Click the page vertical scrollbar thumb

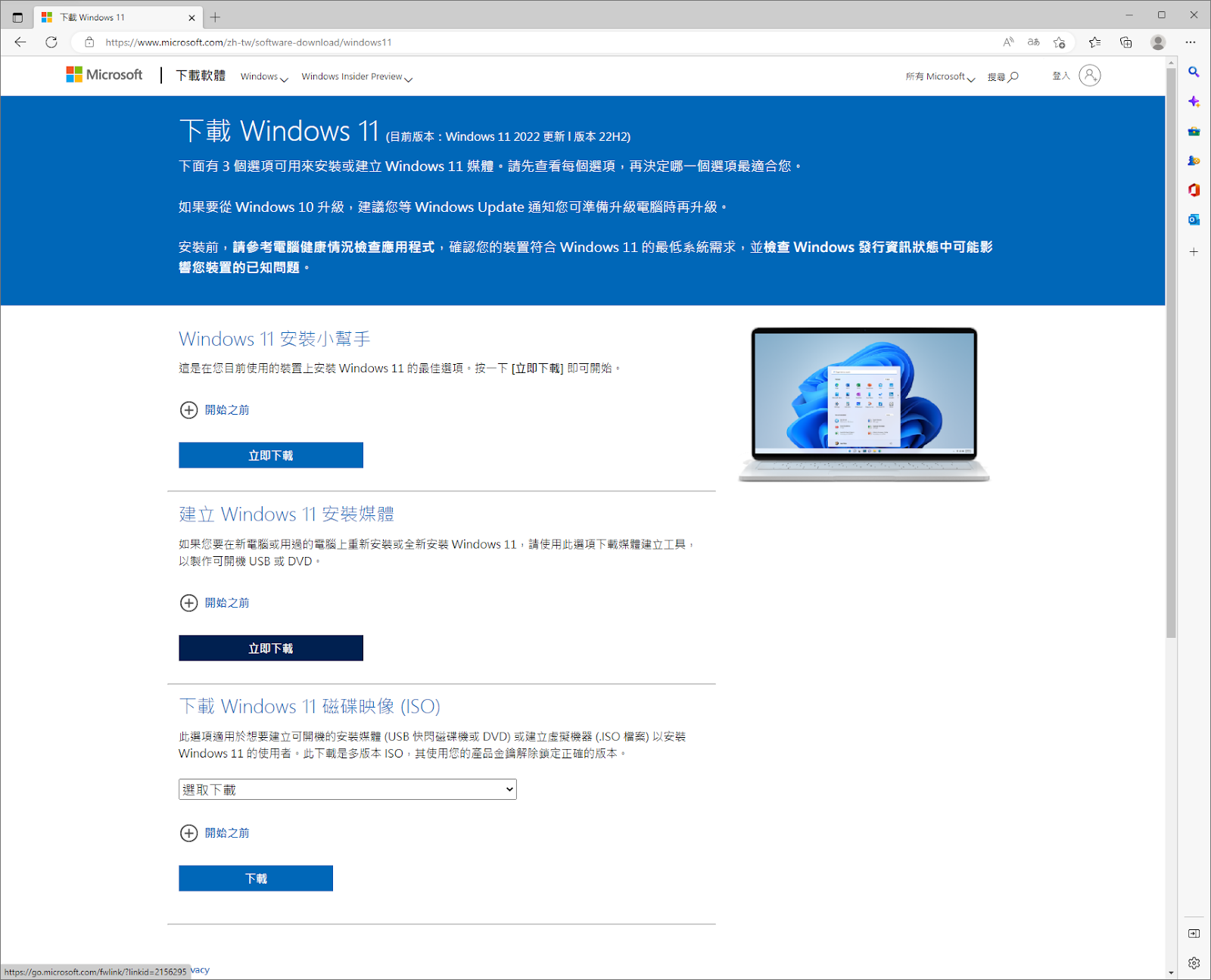tap(1171, 352)
